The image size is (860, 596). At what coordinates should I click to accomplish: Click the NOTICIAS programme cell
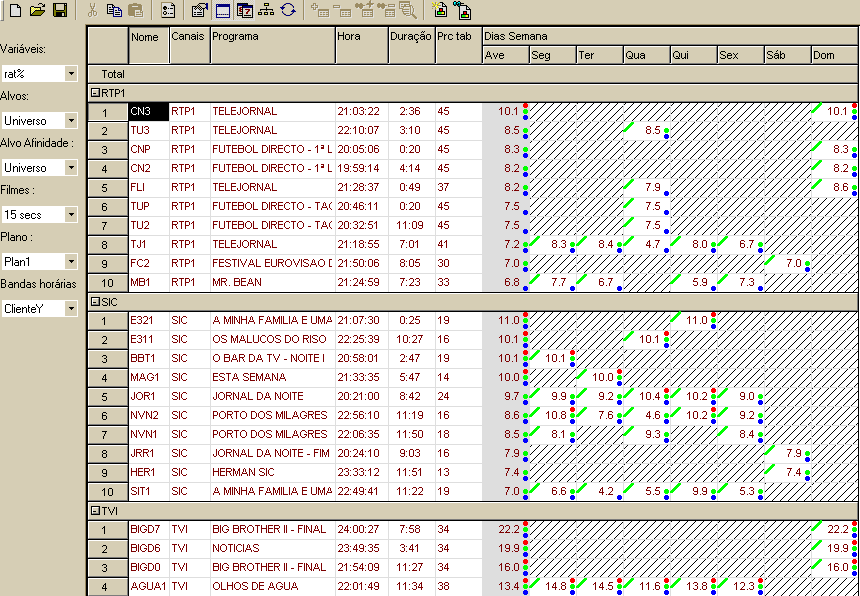pyautogui.click(x=273, y=548)
